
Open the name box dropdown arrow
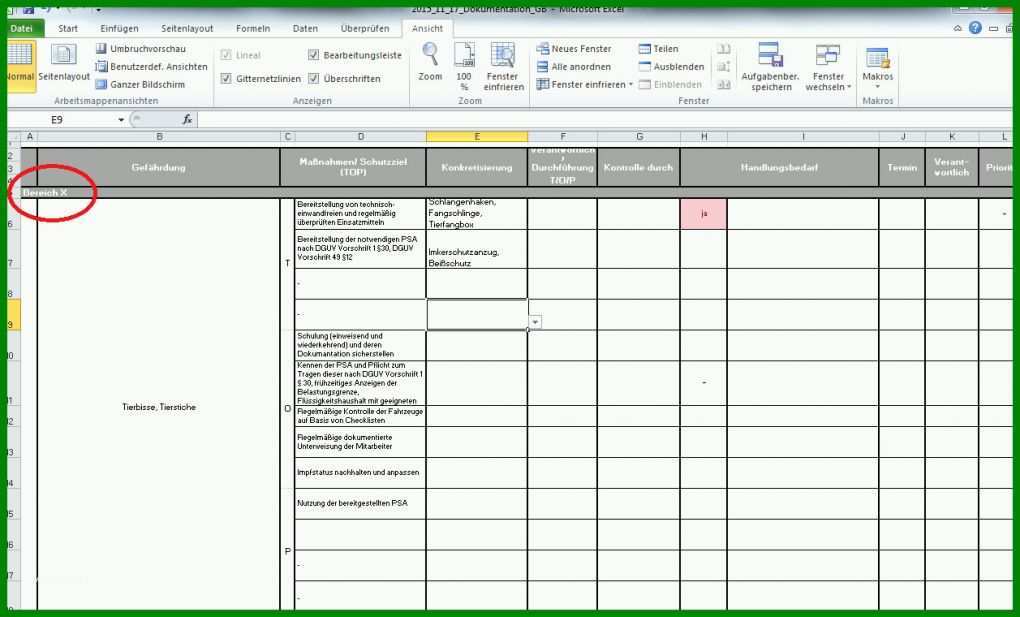[121, 120]
